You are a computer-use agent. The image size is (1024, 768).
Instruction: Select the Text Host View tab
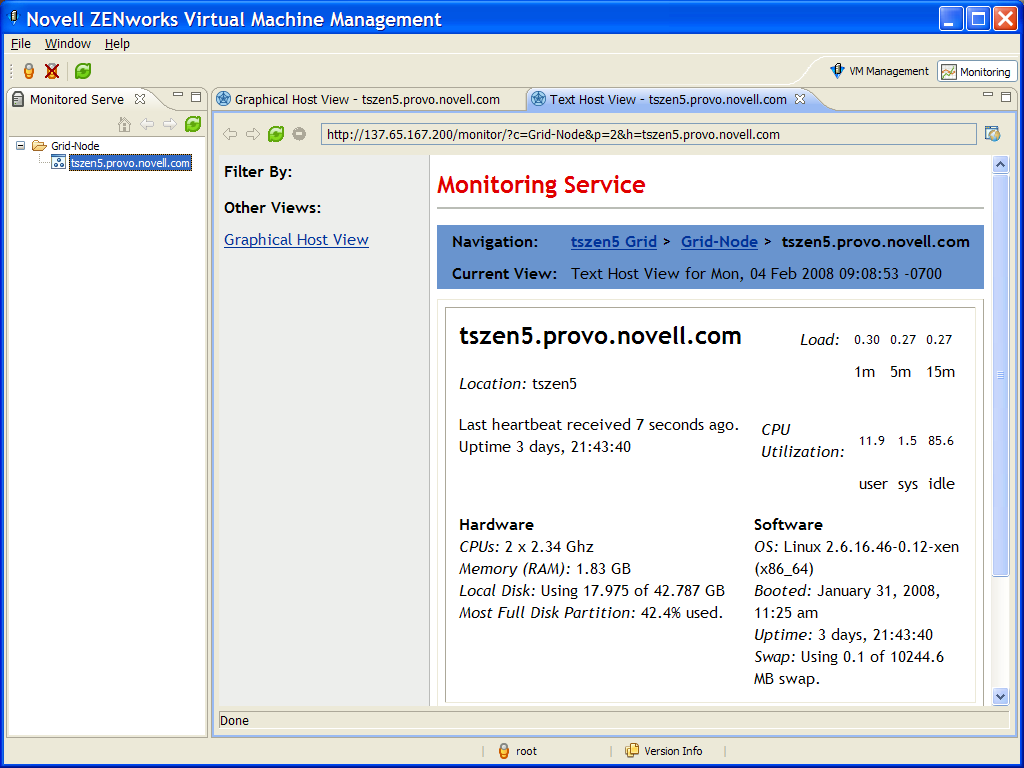[x=667, y=99]
